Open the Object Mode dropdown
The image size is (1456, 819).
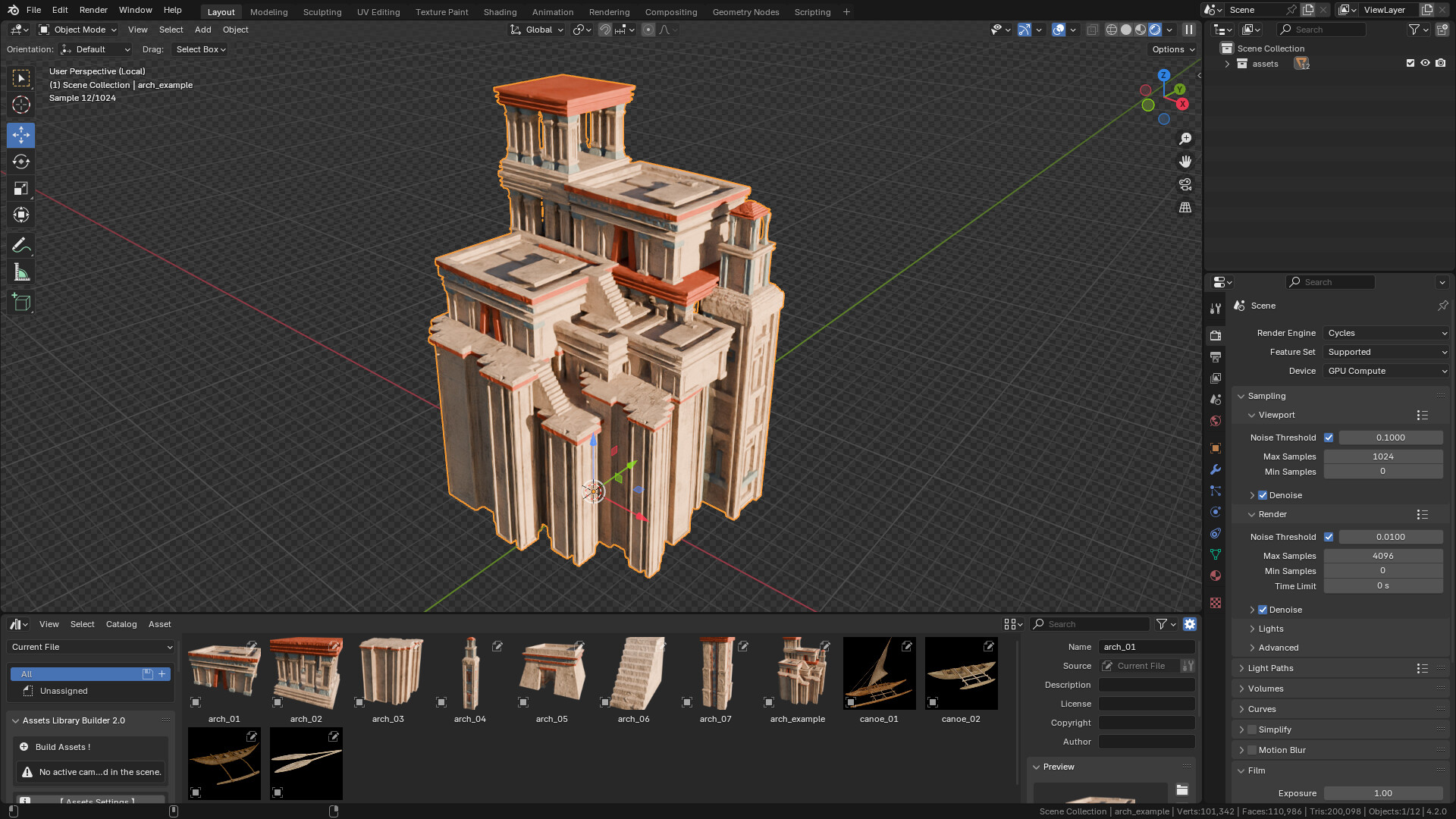click(79, 30)
